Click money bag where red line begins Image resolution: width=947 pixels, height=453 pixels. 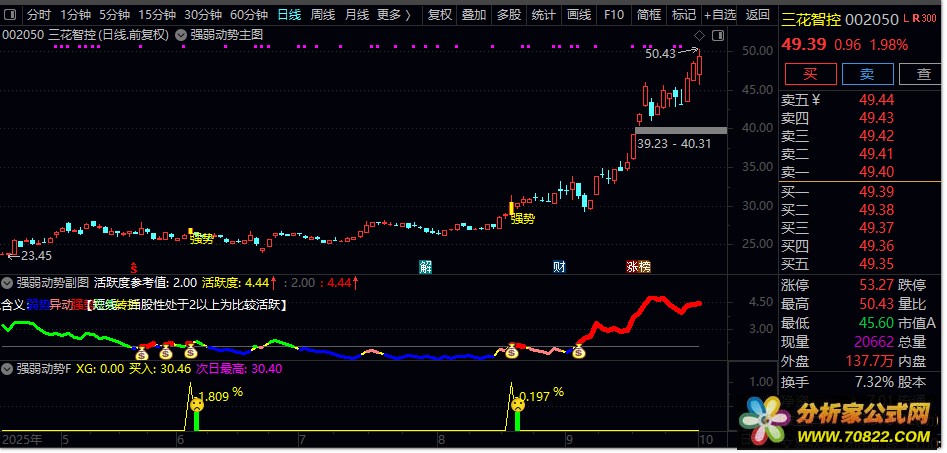579,350
